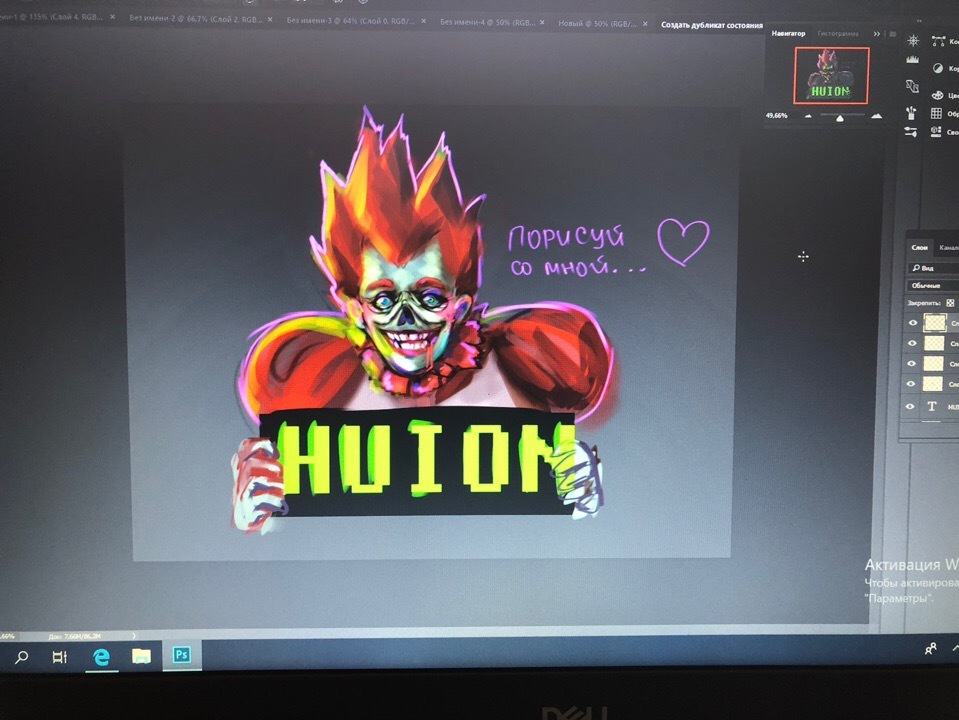
Task: Select the third layer thumbnail
Action: pyautogui.click(x=933, y=364)
